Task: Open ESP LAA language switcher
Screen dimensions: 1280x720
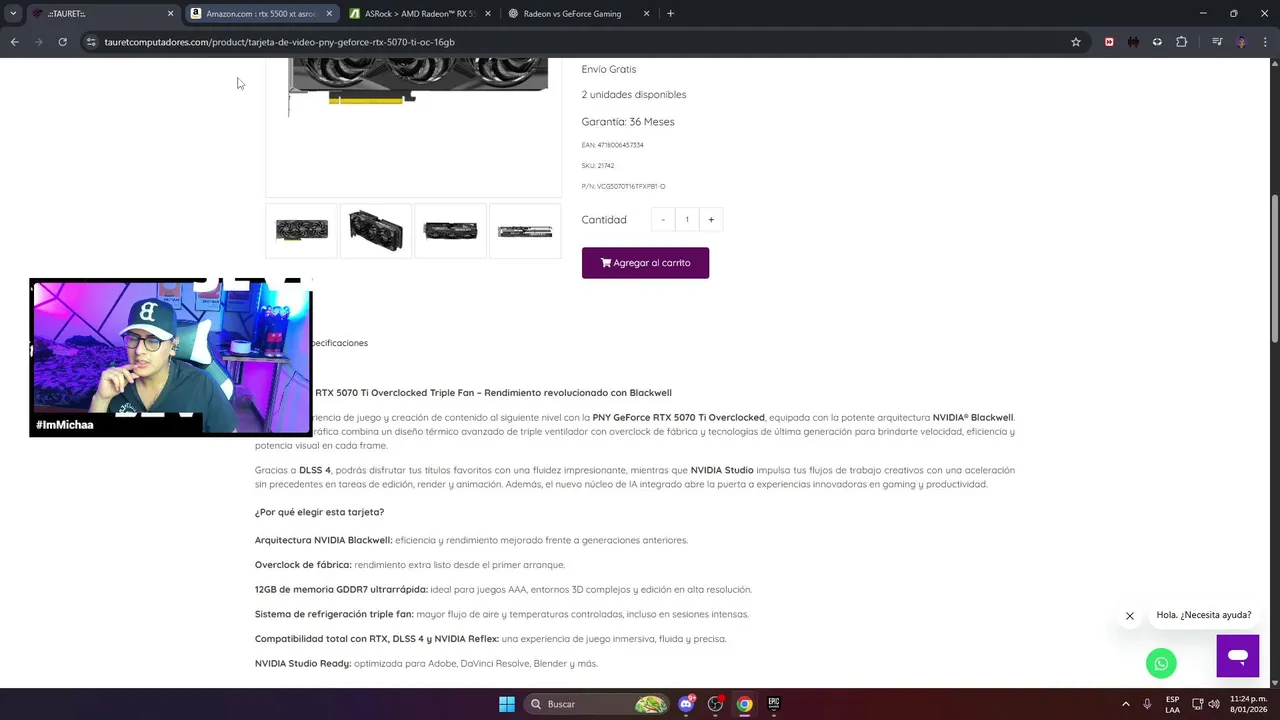Action: 1172,704
